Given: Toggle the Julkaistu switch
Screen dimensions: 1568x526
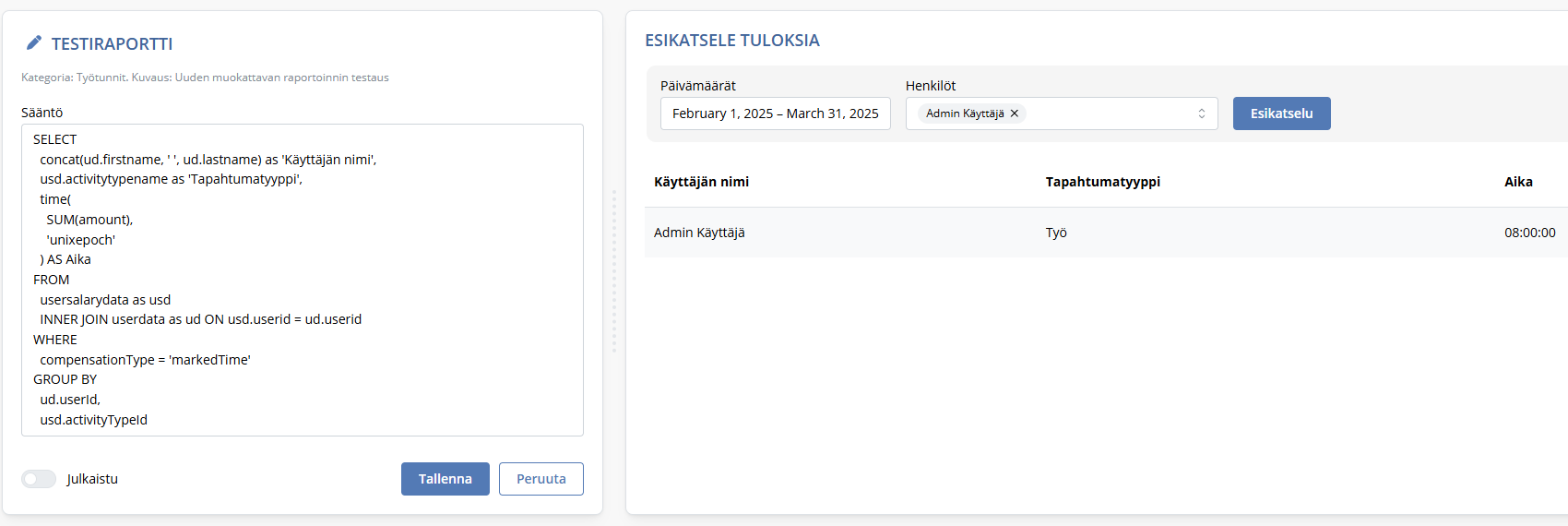Looking at the screenshot, I should tap(39, 479).
